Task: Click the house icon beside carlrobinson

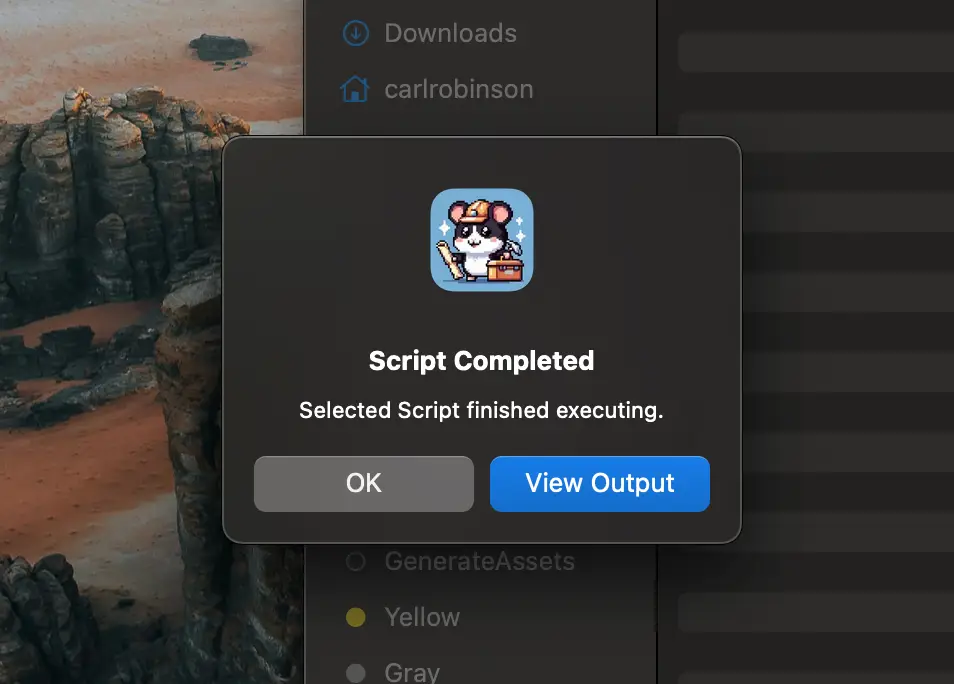Action: tap(355, 89)
